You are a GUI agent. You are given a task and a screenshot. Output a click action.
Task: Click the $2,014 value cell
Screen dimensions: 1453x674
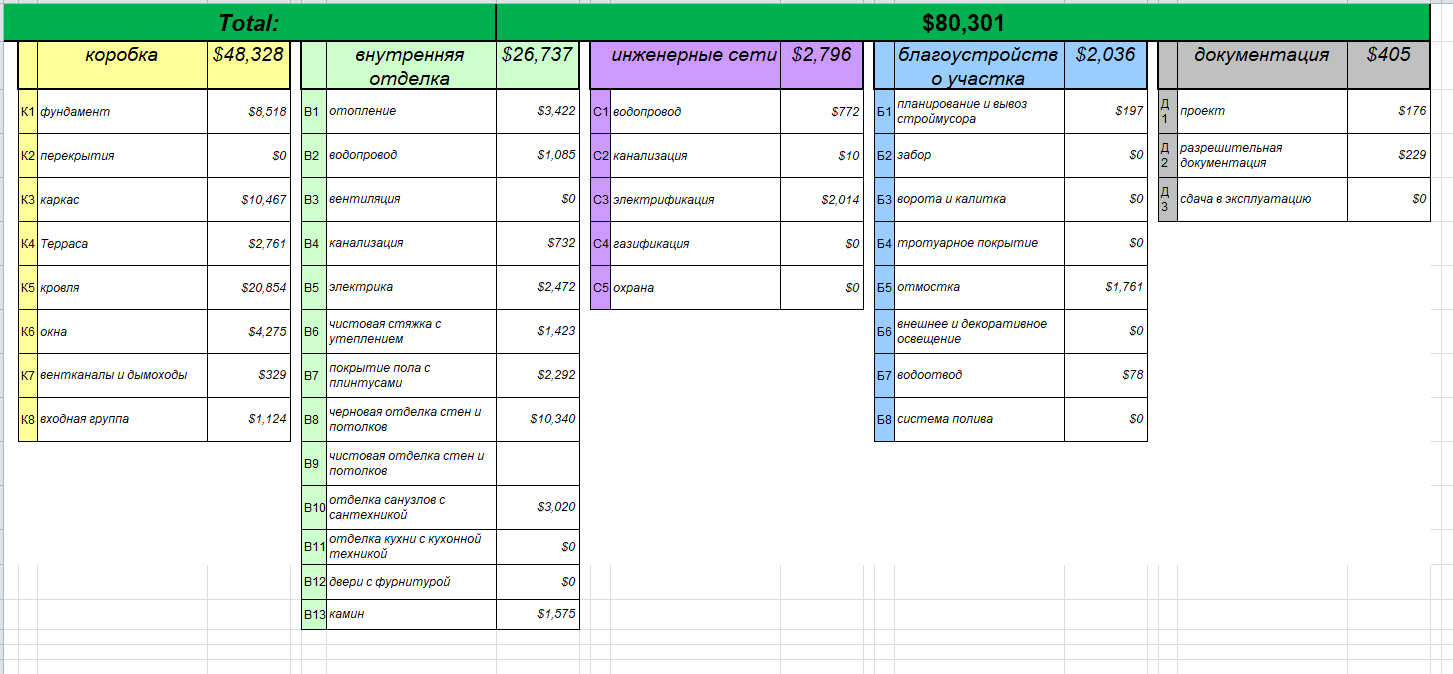[821, 200]
